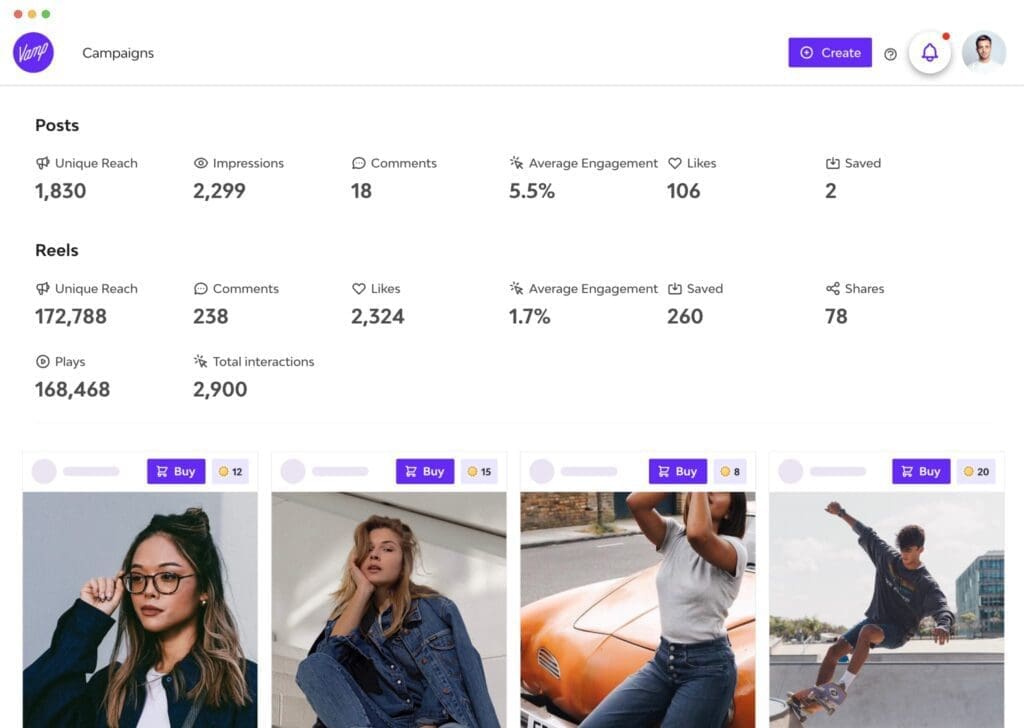Open the orange car photo post
This screenshot has height=728, width=1024.
[637, 610]
